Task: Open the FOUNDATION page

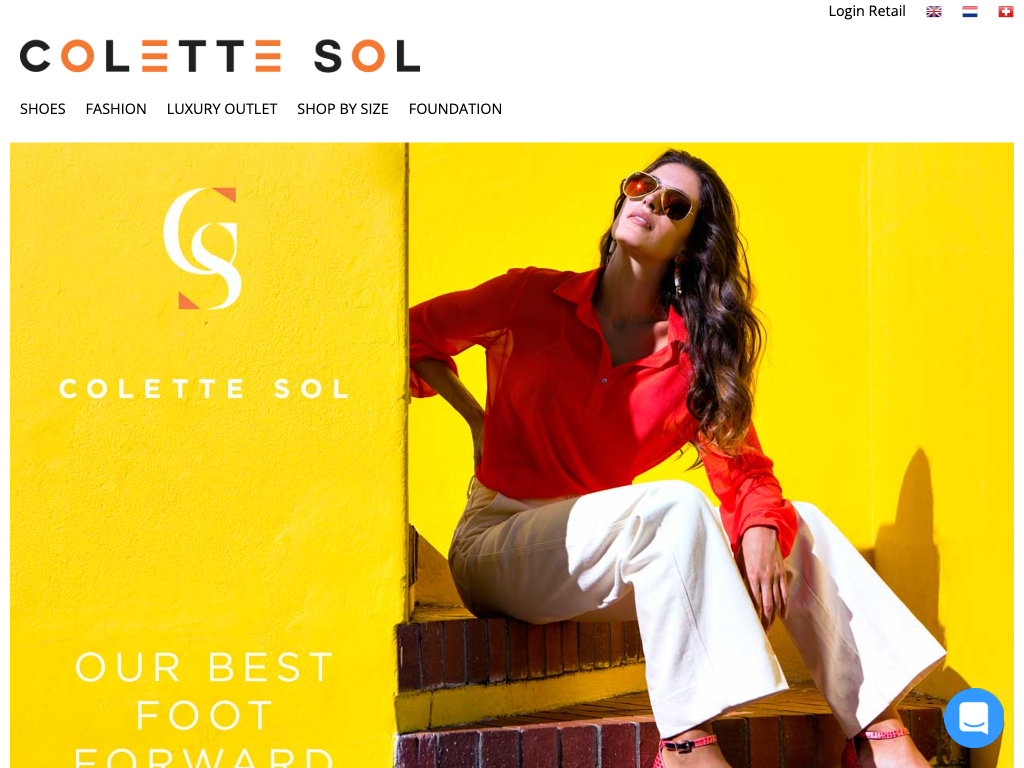Action: [455, 109]
